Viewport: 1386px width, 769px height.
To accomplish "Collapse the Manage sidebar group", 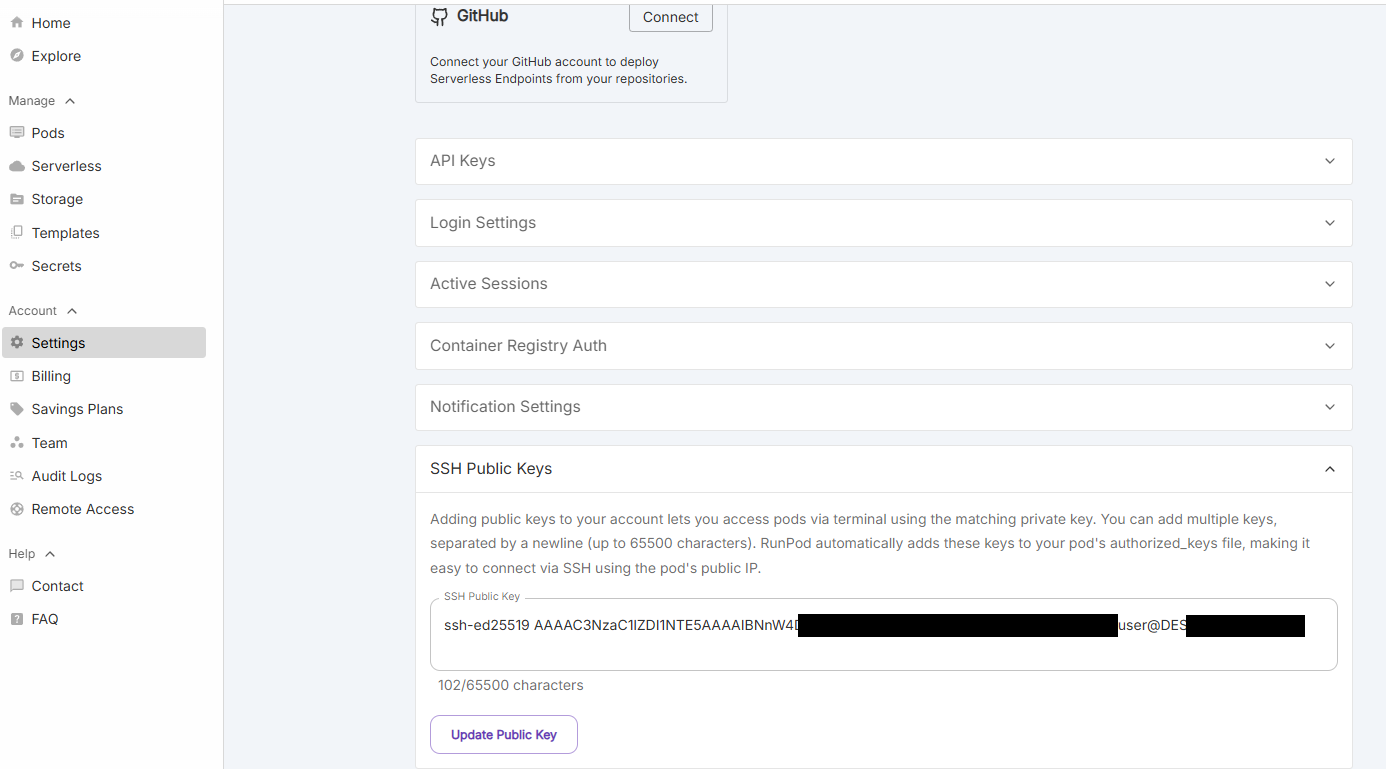I will pos(70,101).
